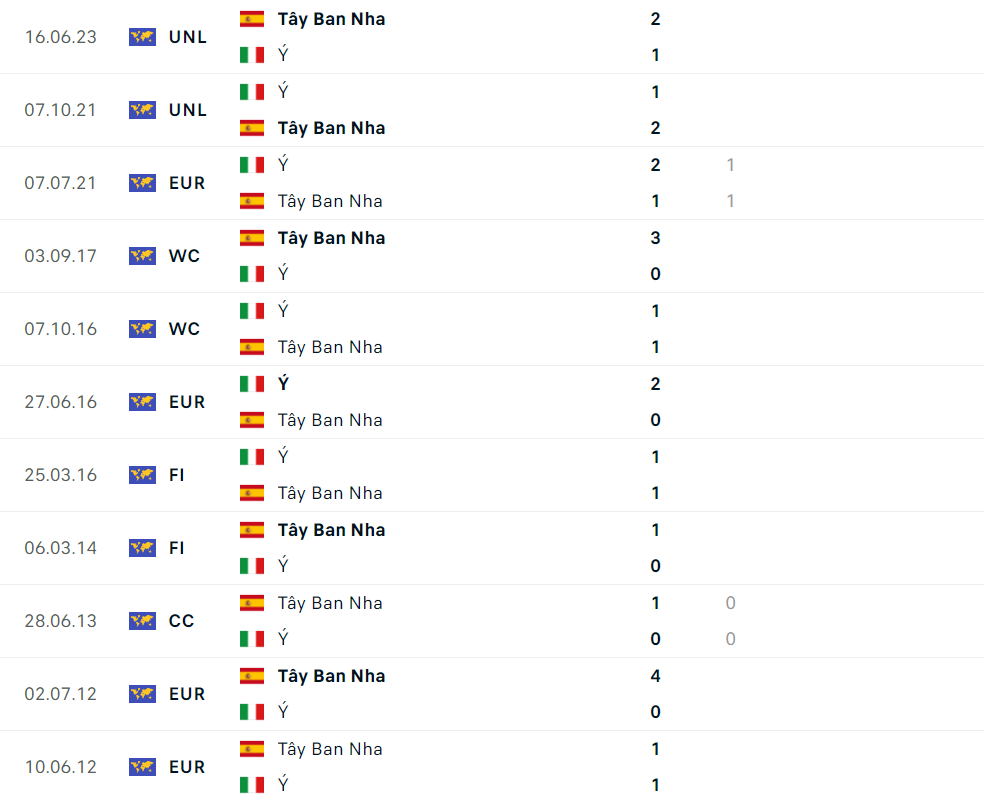
Task: Select the UNL label dated 07.10.21
Action: pos(188,110)
